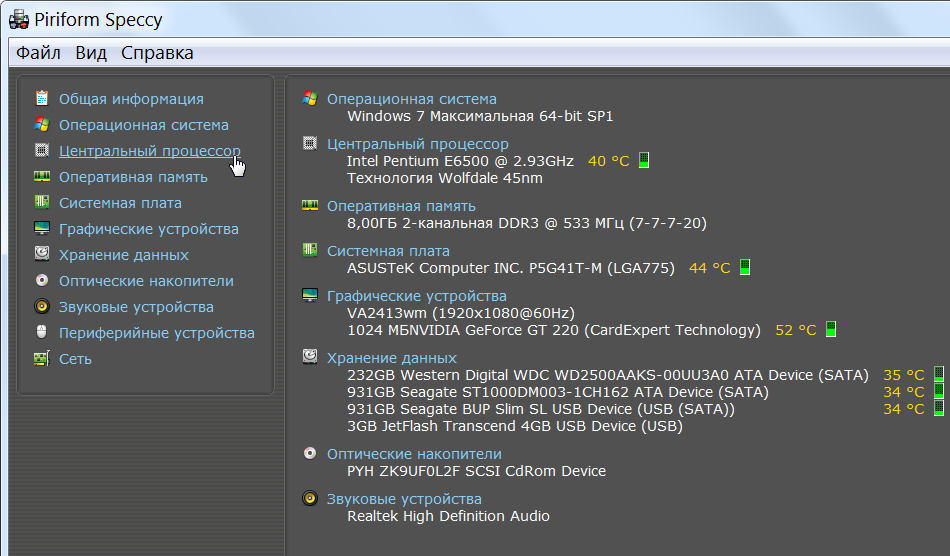Image resolution: width=950 pixels, height=556 pixels.
Task: Click the motherboard icon beside sidebar Системная плата
Action: (42, 202)
